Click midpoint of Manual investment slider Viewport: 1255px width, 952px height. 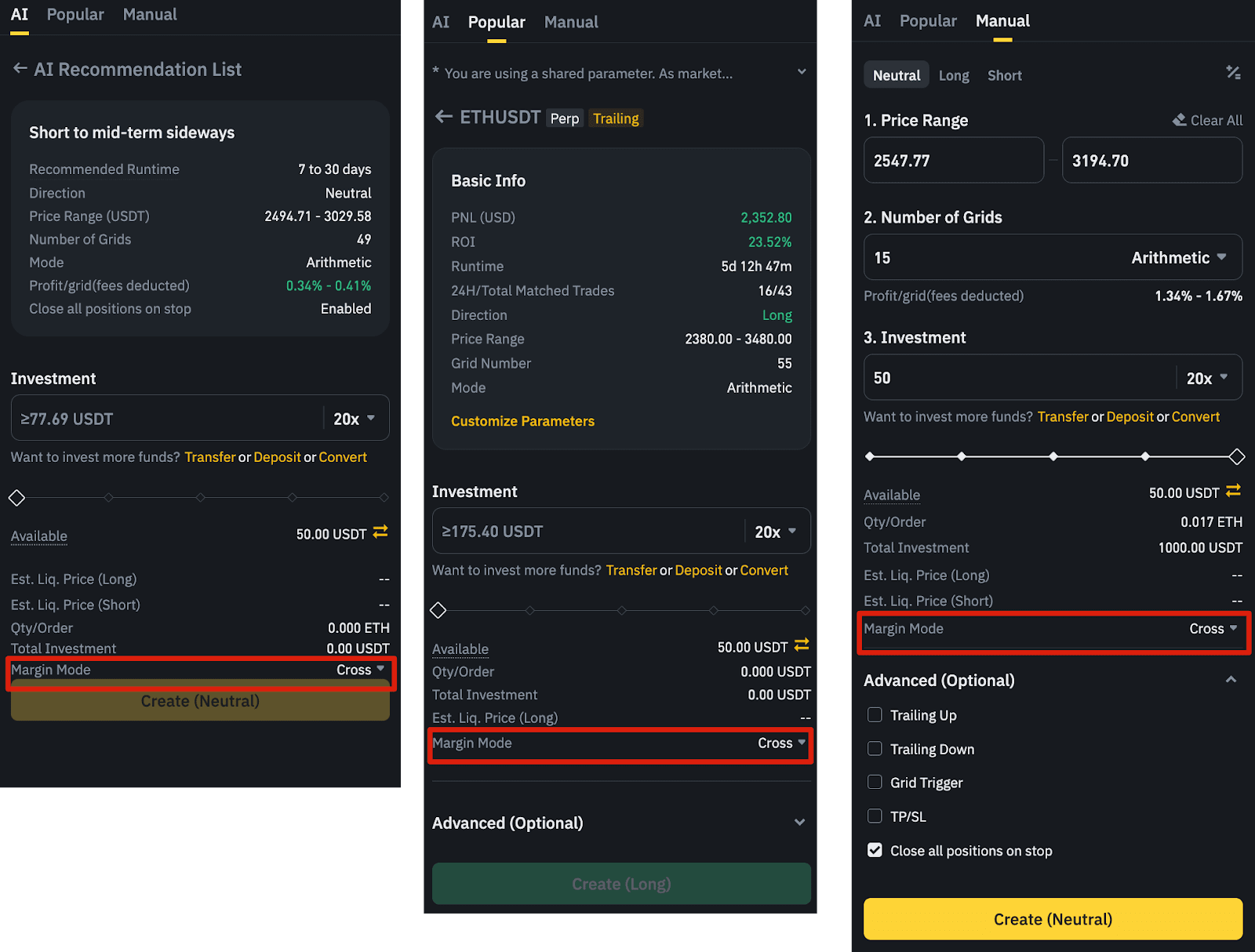1053,456
